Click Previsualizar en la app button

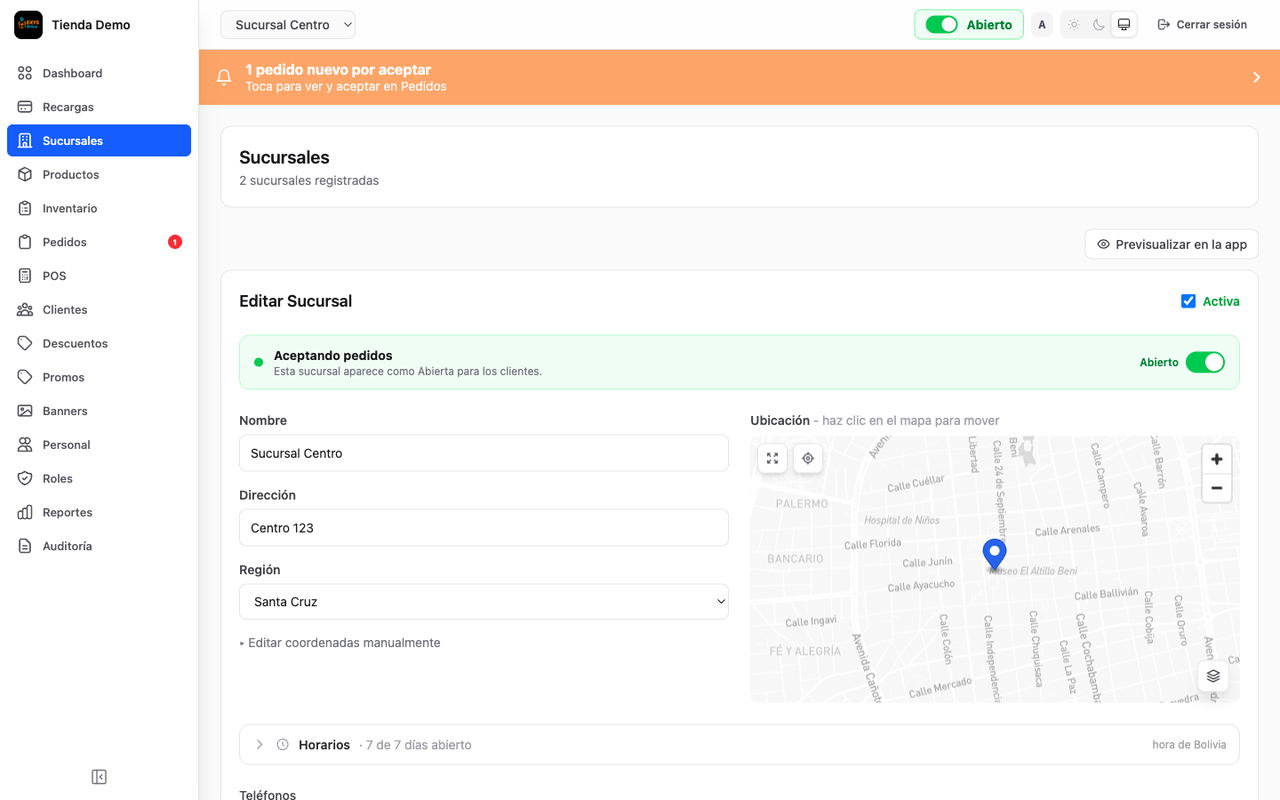(x=1172, y=244)
